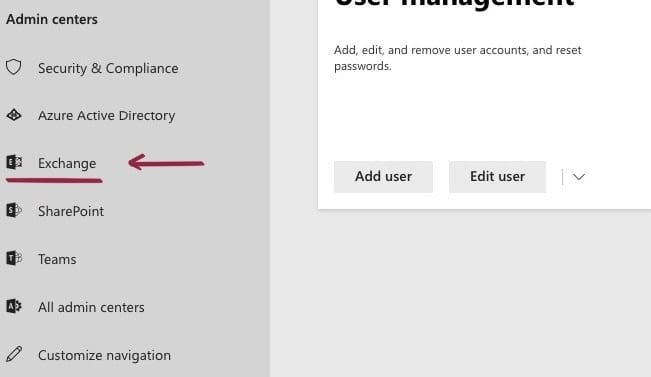Click the Exchange admin center icon
The image size is (651, 377).
click(14, 162)
